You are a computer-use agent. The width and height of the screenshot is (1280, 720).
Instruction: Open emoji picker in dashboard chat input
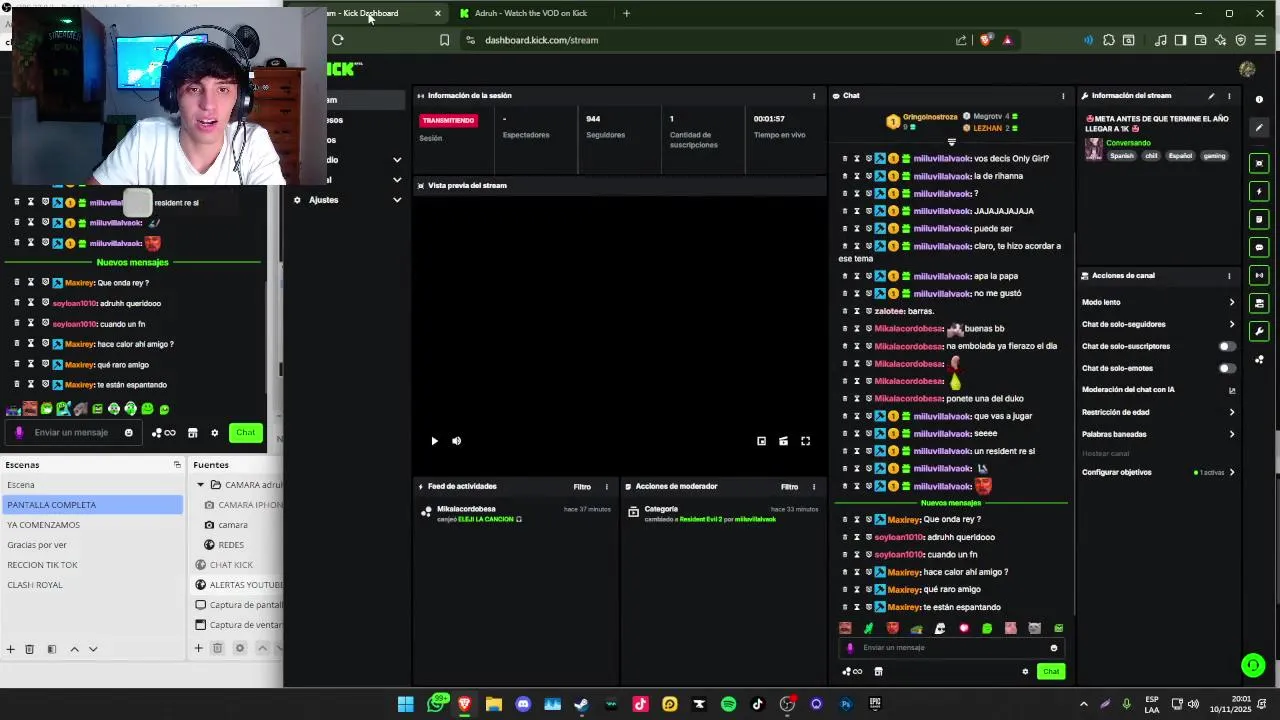coord(1053,648)
